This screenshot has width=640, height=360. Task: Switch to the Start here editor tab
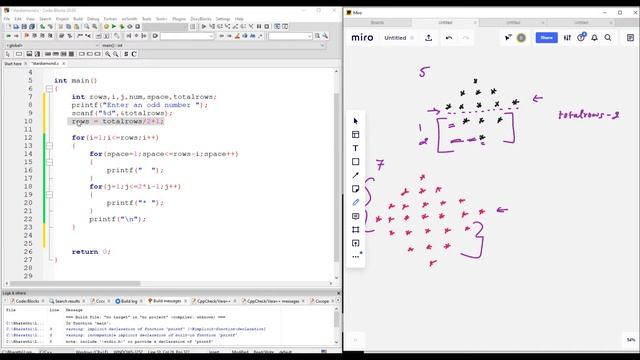[13, 64]
